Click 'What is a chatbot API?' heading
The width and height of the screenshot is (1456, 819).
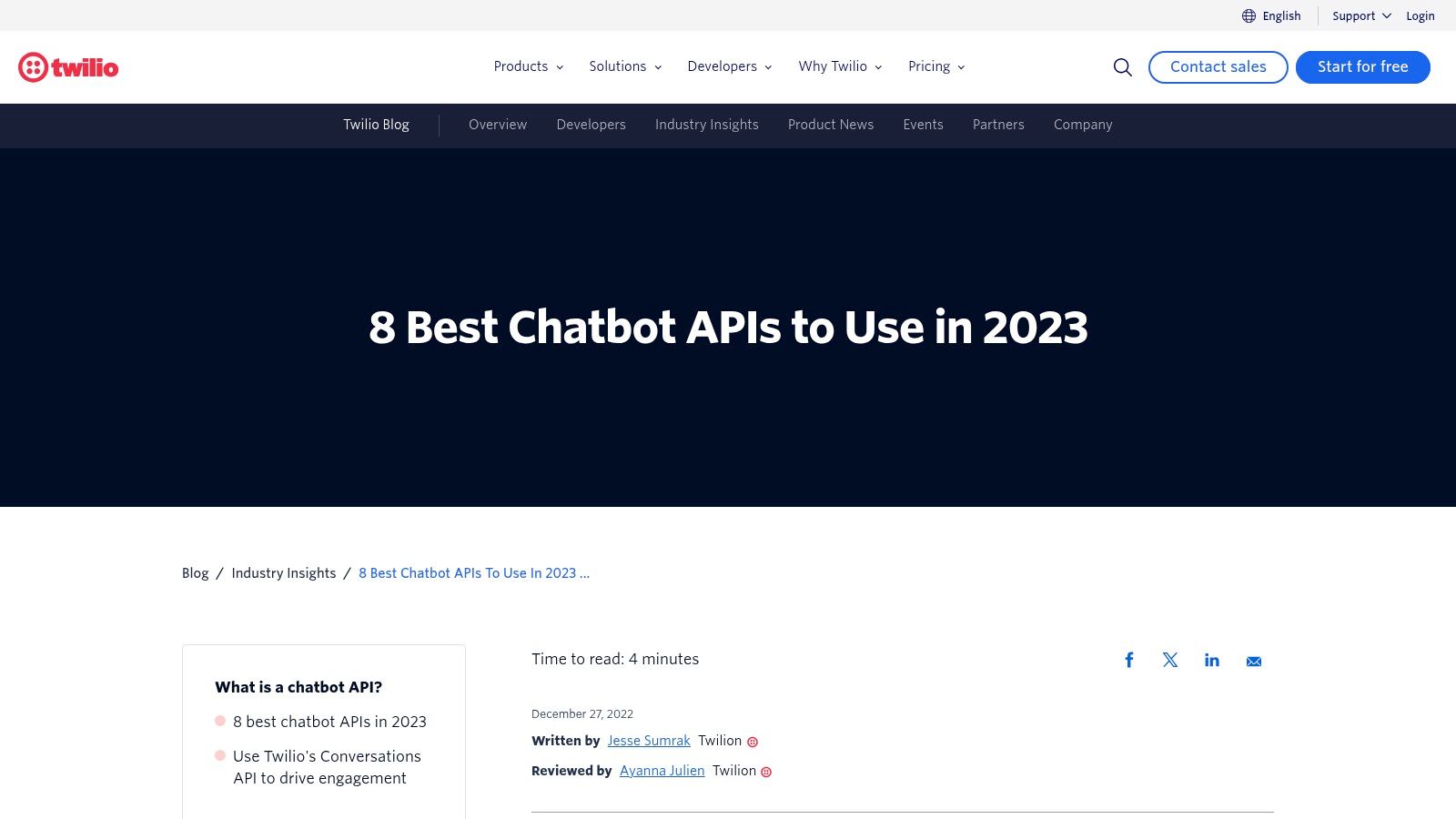pyautogui.click(x=298, y=687)
